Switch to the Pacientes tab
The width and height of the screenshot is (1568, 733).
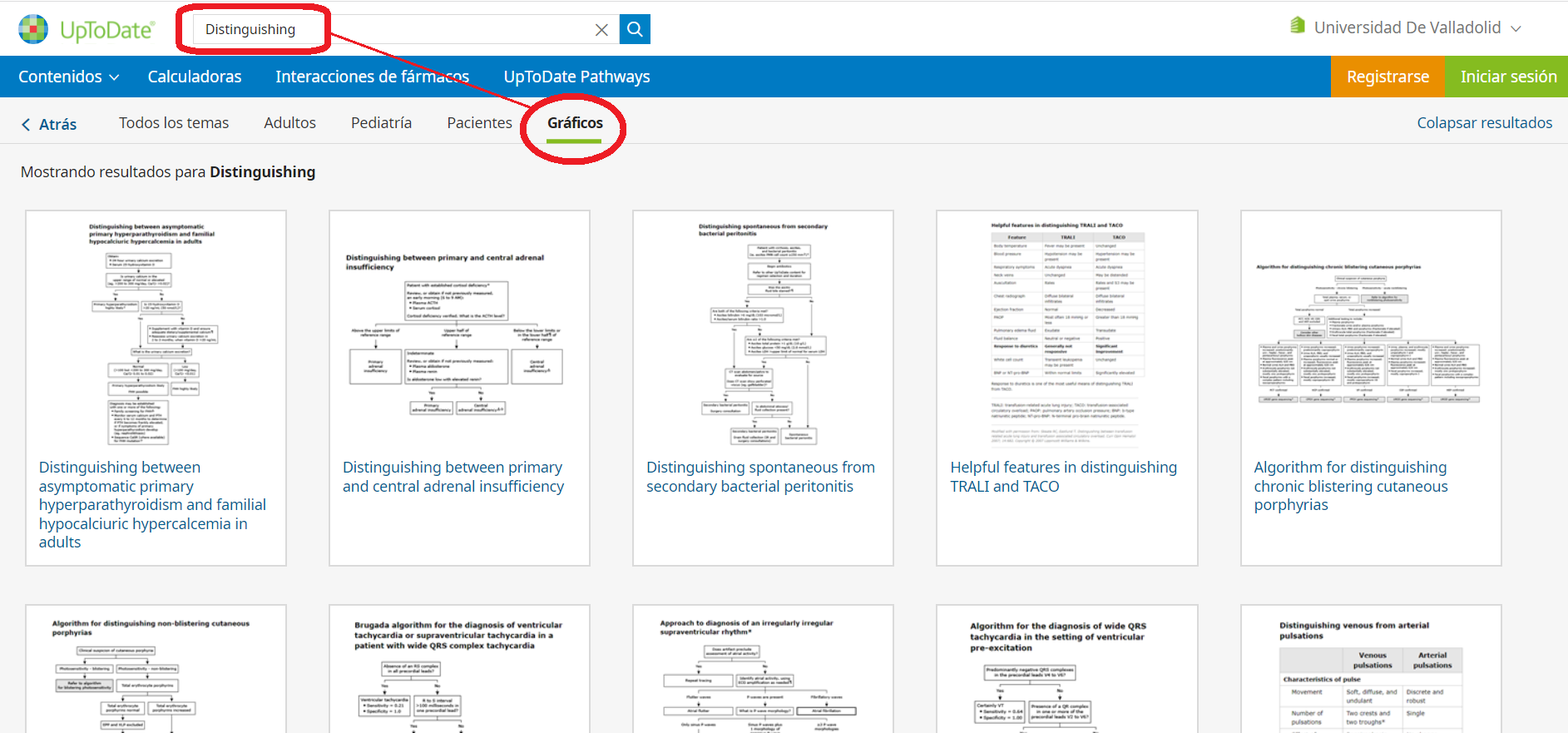[479, 122]
